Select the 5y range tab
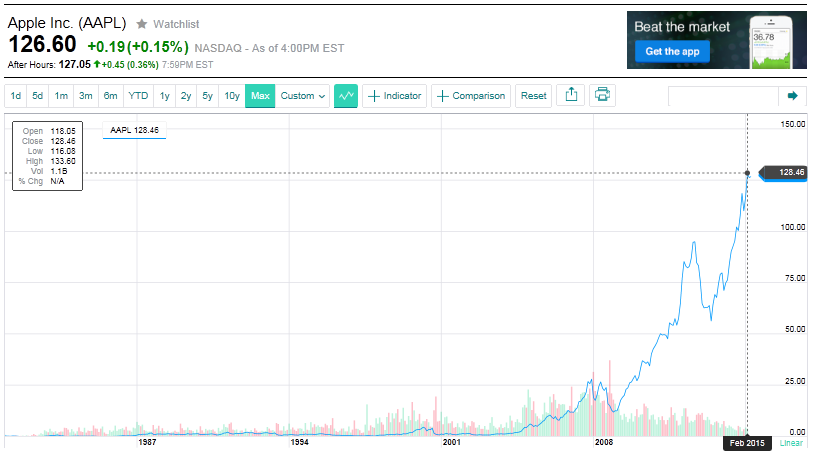The width and height of the screenshot is (814, 461). 207,96
